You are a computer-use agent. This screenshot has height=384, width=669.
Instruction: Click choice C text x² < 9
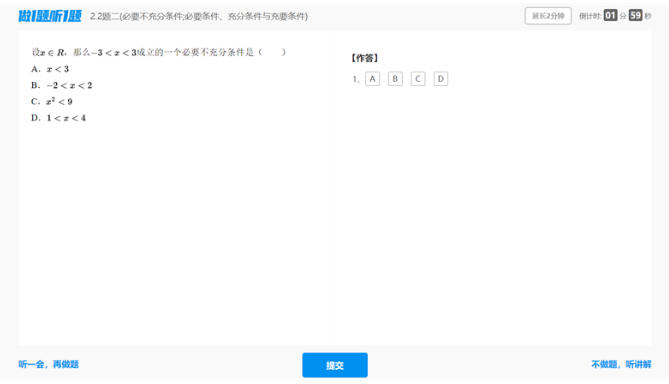coord(59,102)
